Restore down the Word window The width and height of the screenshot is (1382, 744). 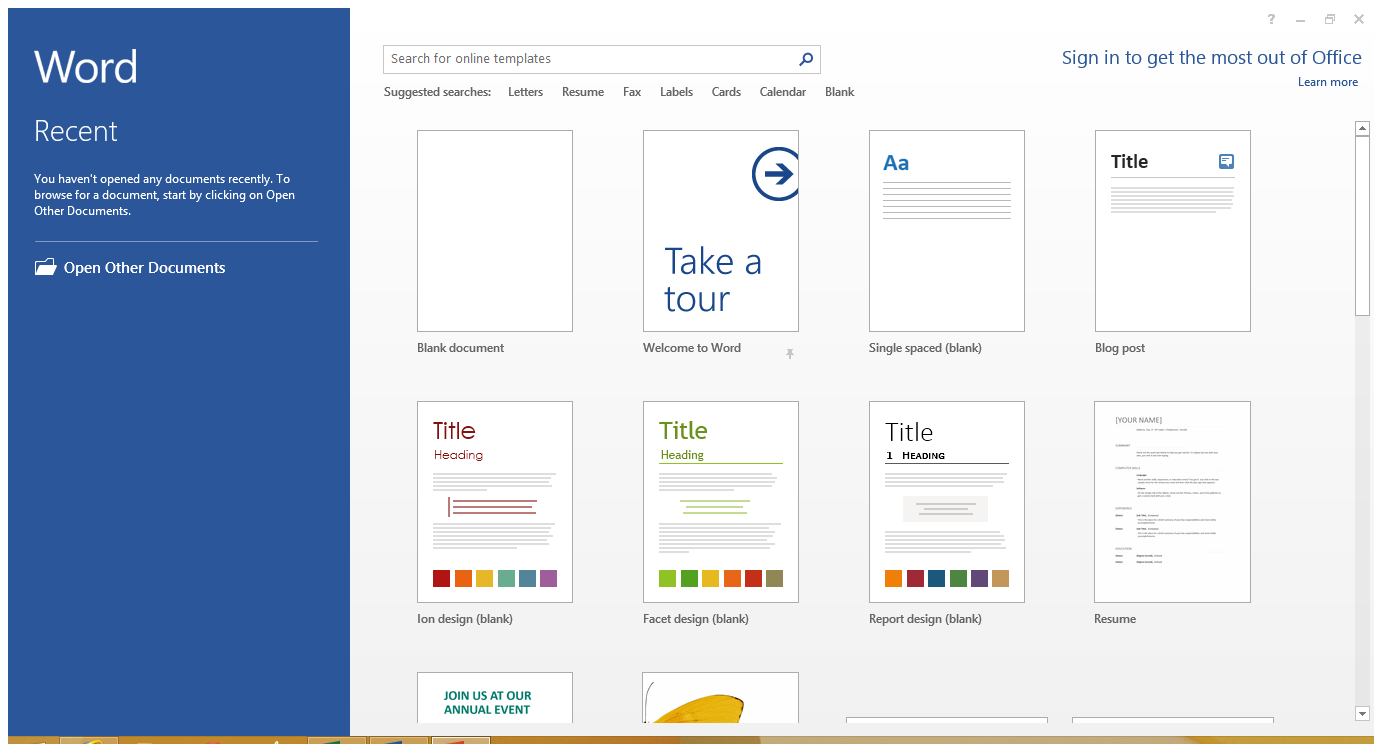[1330, 19]
